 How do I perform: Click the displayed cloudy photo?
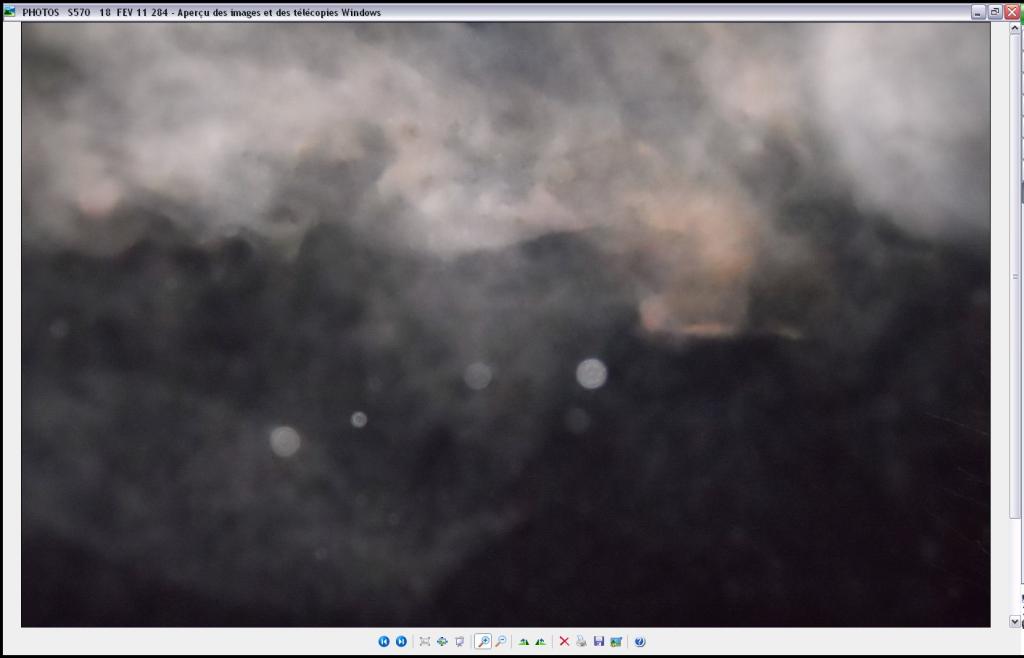[x=505, y=325]
